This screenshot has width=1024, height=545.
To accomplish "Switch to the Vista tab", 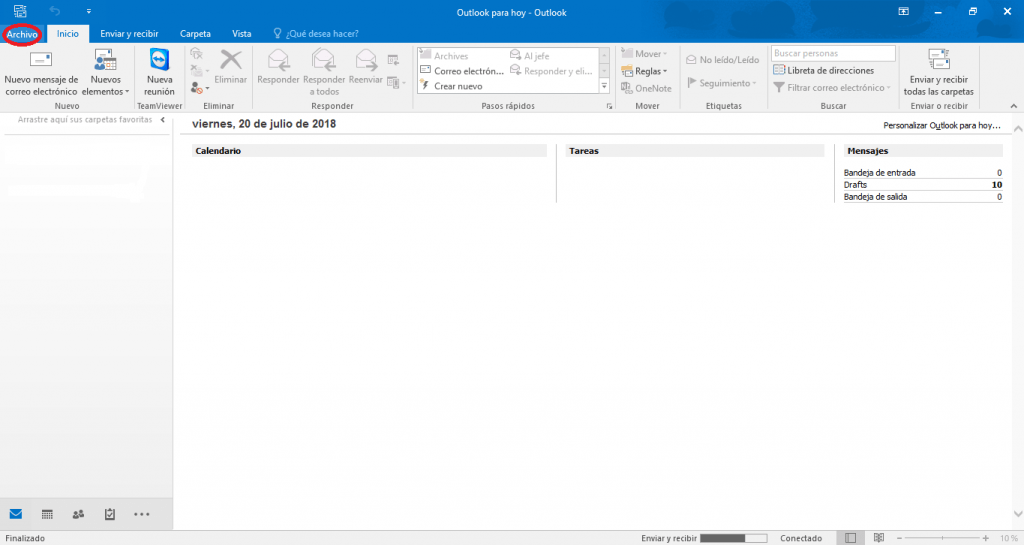I will 242,34.
